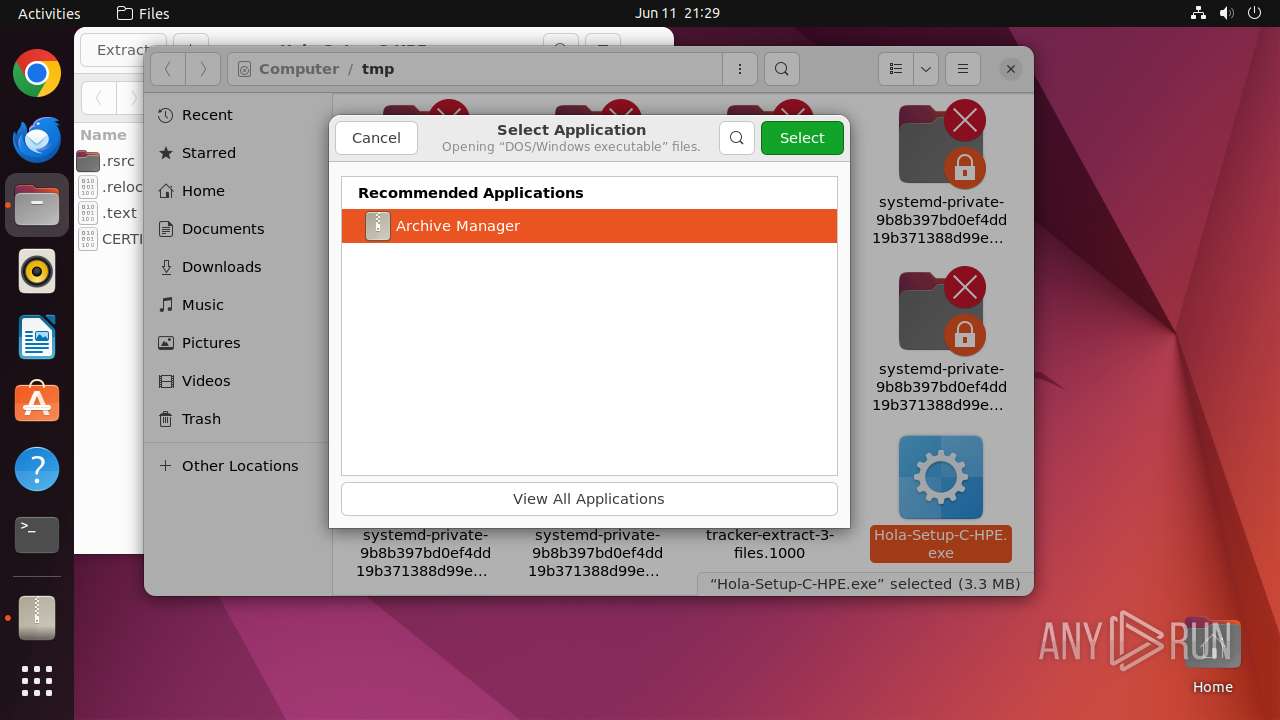Click the Name column header in Archive Manager

click(x=103, y=135)
